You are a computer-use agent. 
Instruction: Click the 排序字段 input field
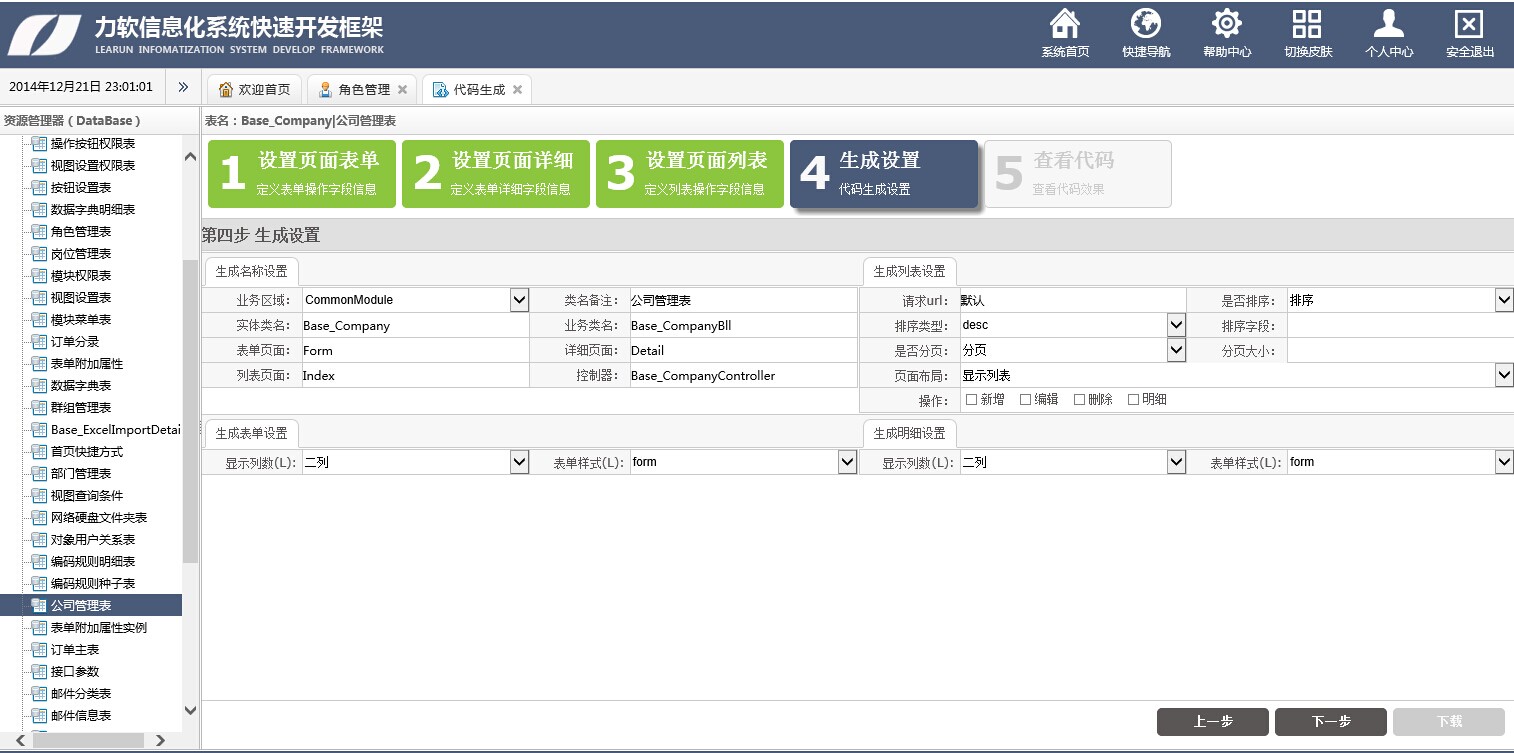pyautogui.click(x=1400, y=325)
